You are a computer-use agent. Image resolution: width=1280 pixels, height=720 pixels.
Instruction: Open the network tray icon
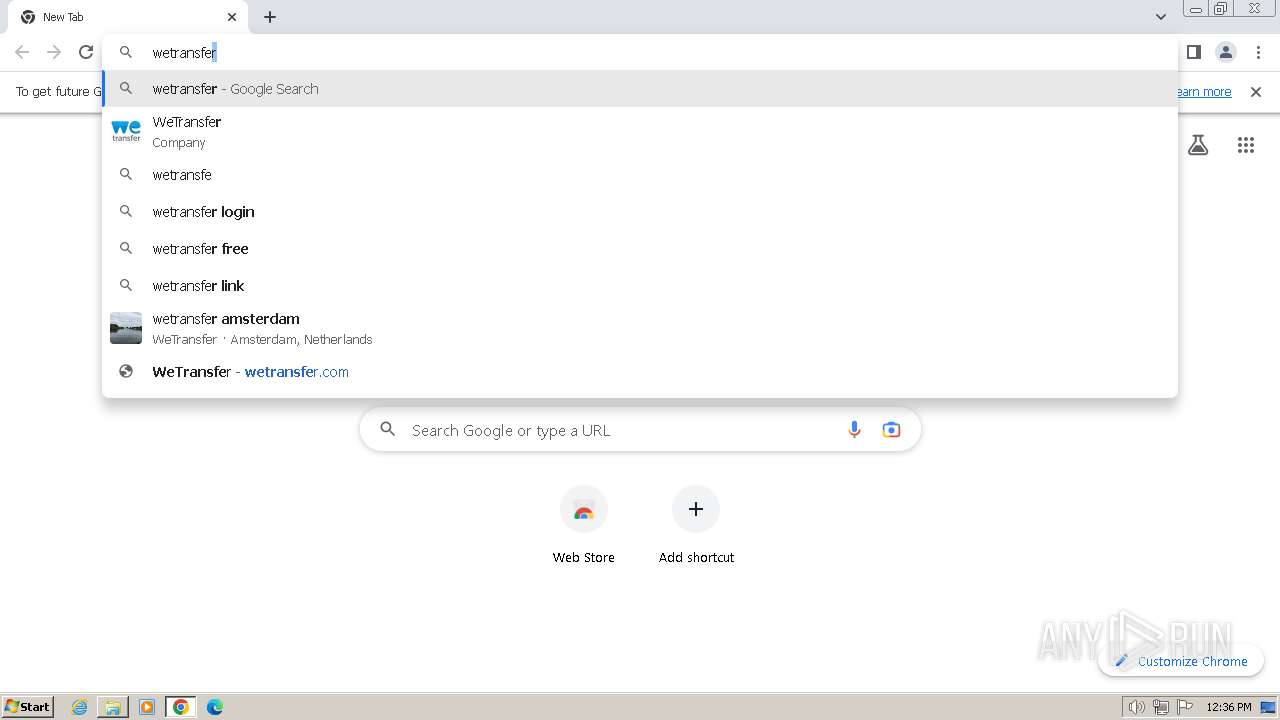(1161, 707)
